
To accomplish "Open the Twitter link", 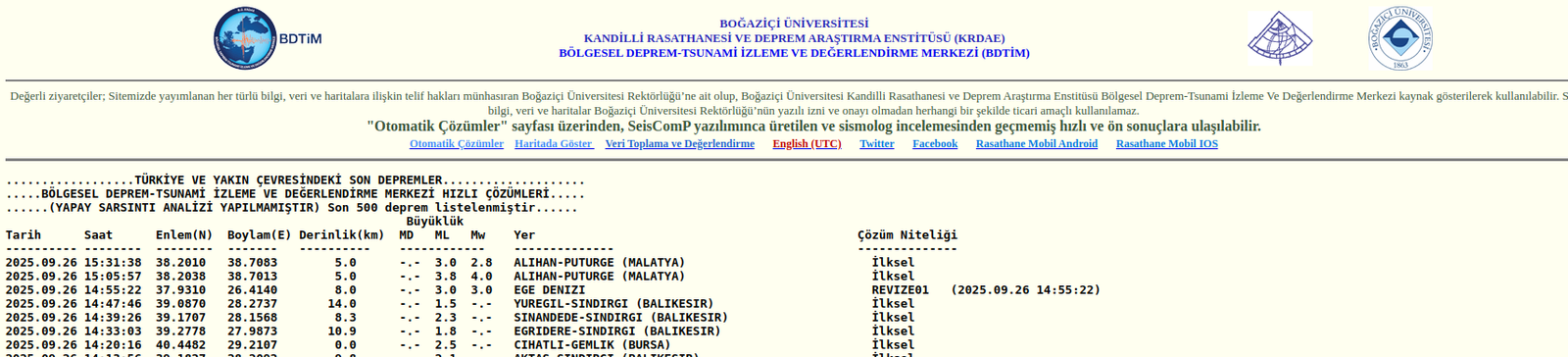I will (x=876, y=143).
